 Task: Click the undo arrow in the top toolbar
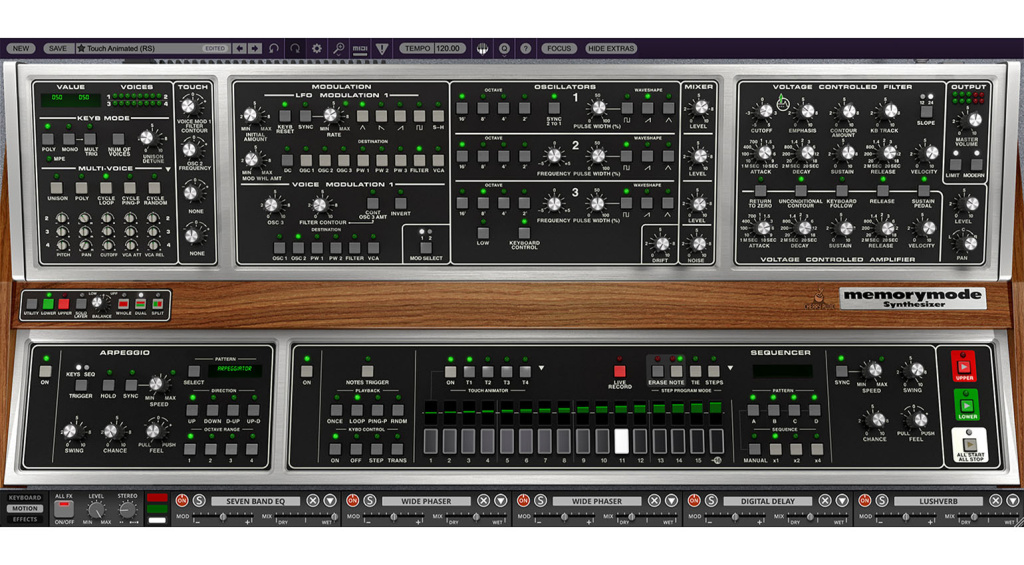click(274, 48)
